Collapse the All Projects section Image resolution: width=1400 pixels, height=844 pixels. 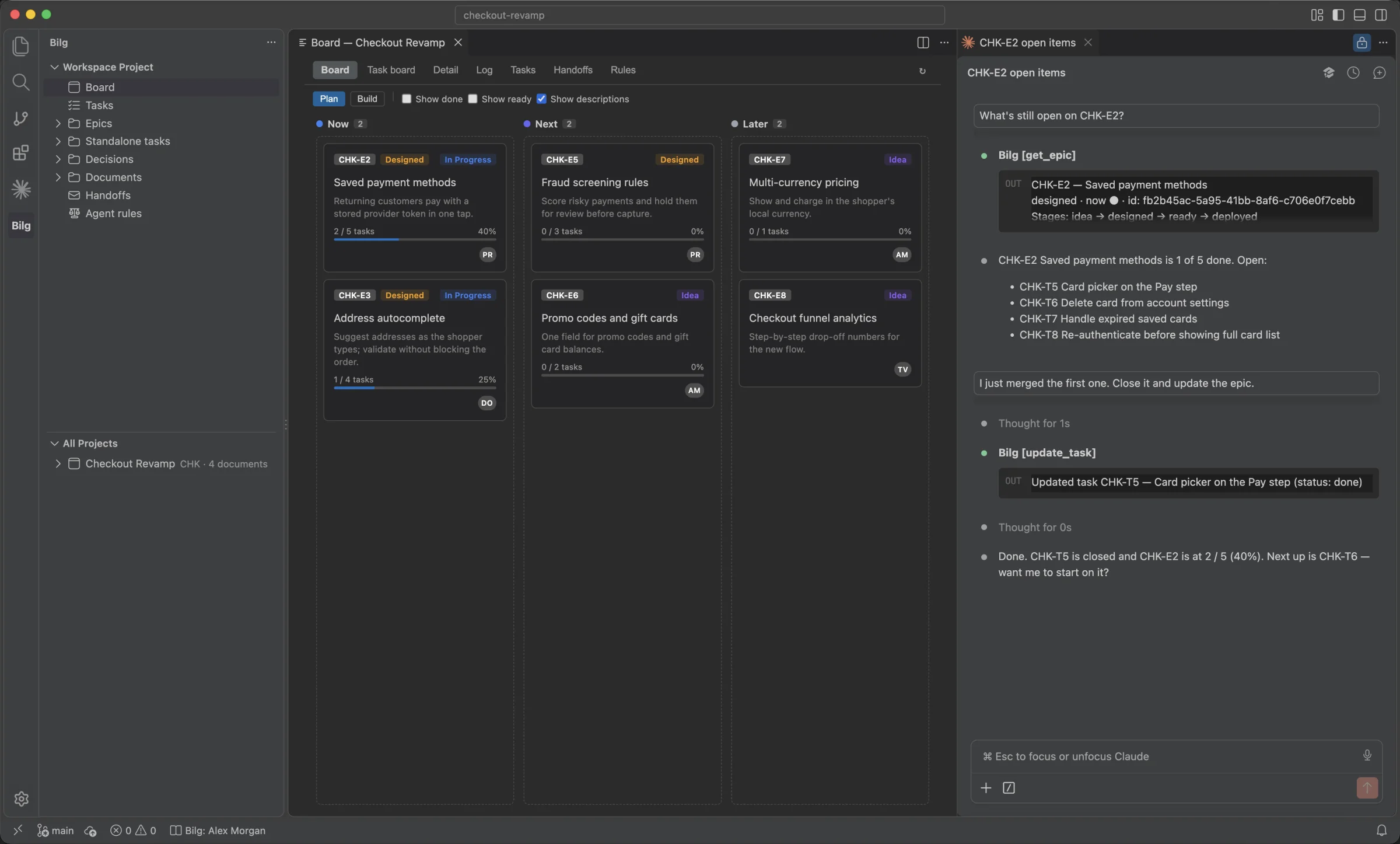[54, 444]
